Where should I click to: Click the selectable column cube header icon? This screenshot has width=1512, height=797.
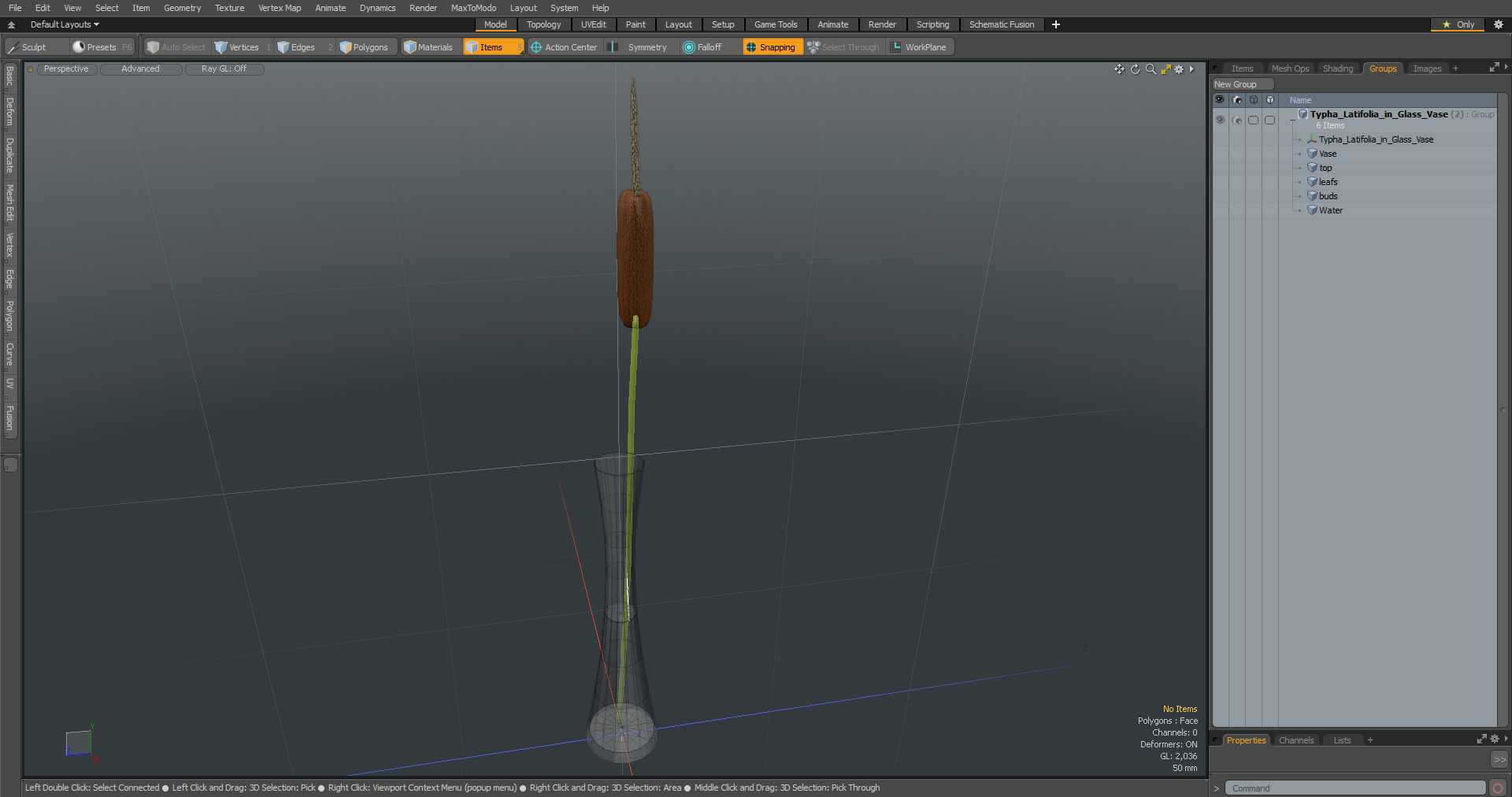tap(1269, 100)
